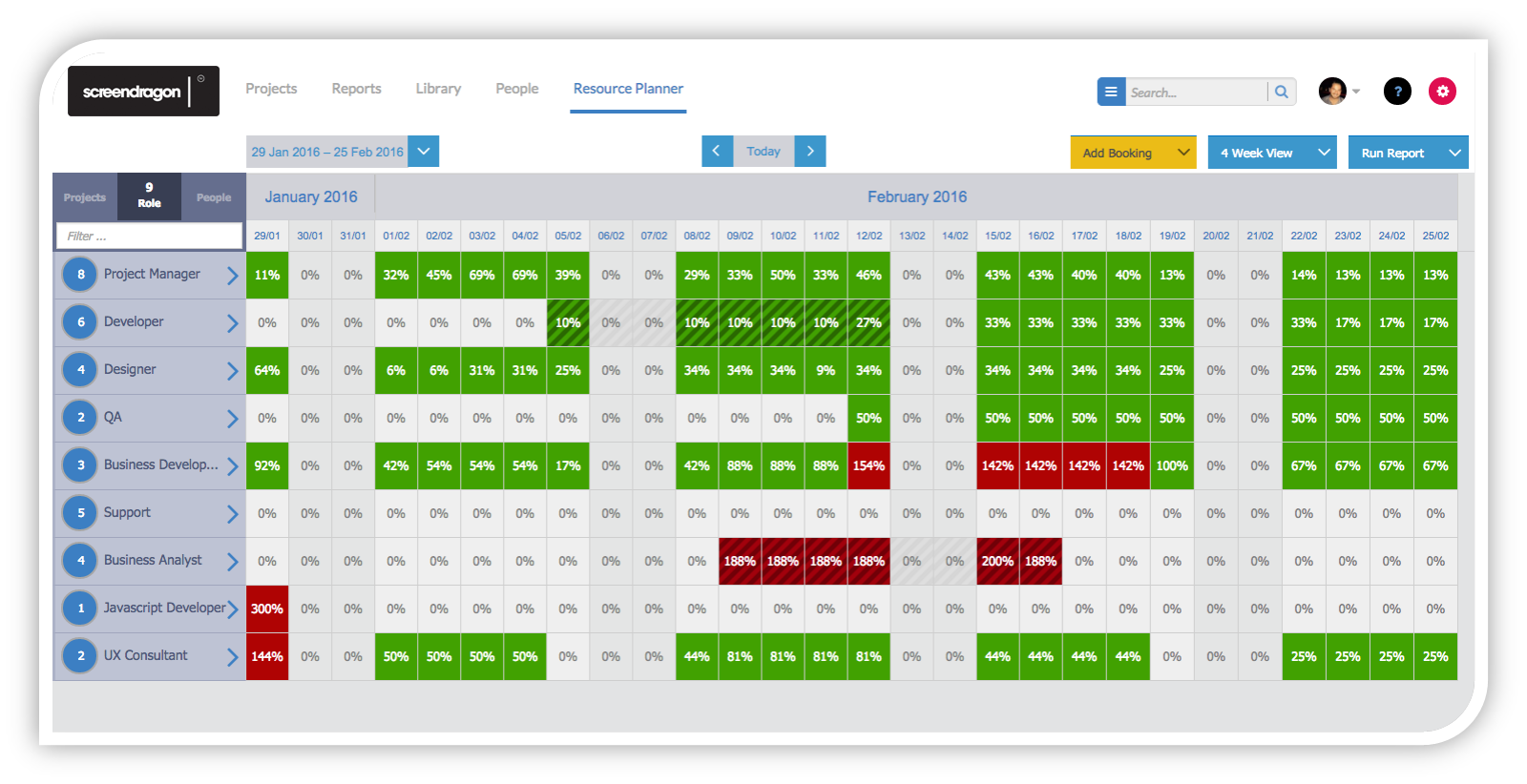1527x784 pixels.
Task: Open the date range dropdown arrow
Action: tap(424, 151)
